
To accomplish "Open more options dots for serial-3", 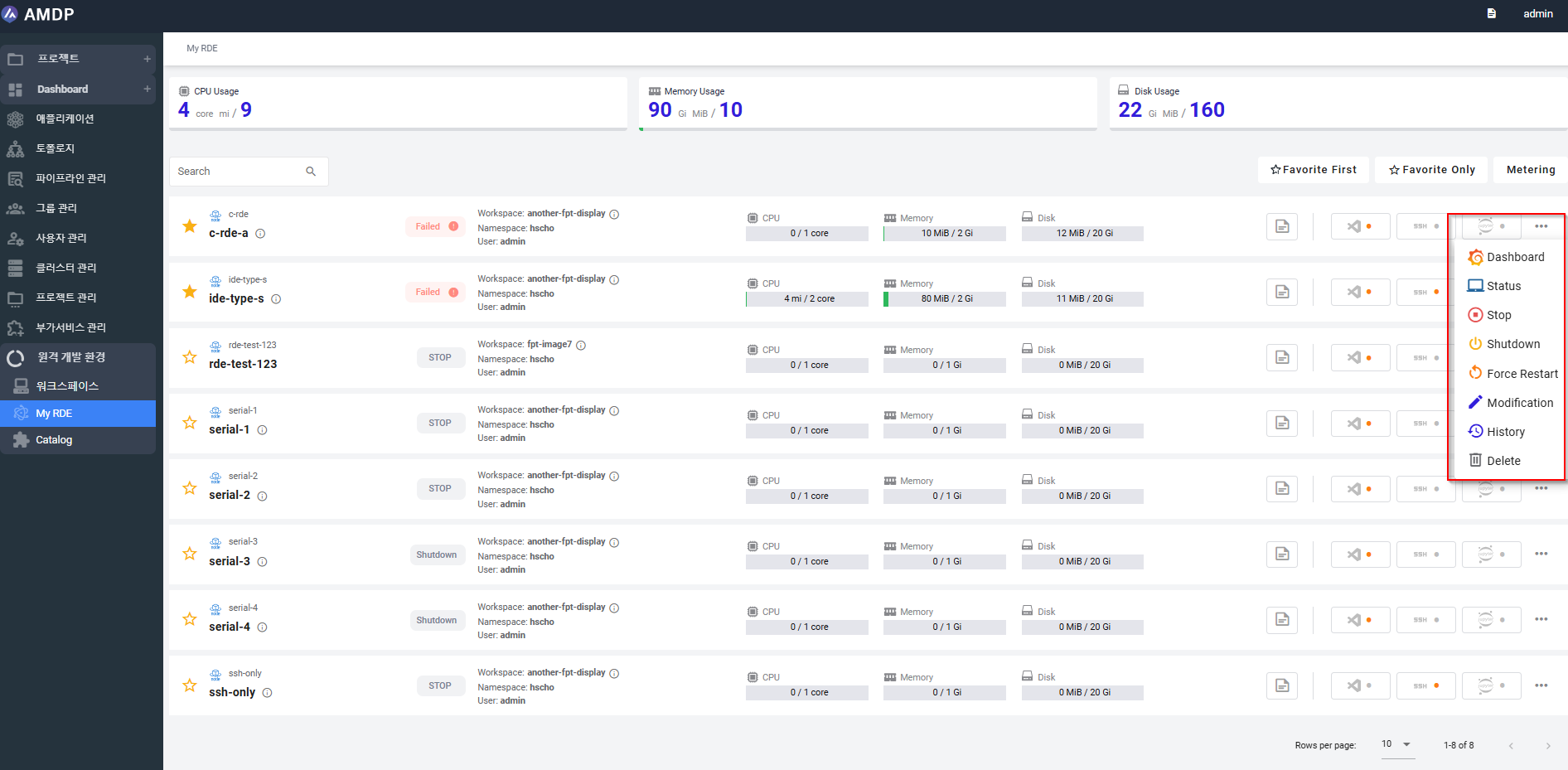I will coord(1541,554).
